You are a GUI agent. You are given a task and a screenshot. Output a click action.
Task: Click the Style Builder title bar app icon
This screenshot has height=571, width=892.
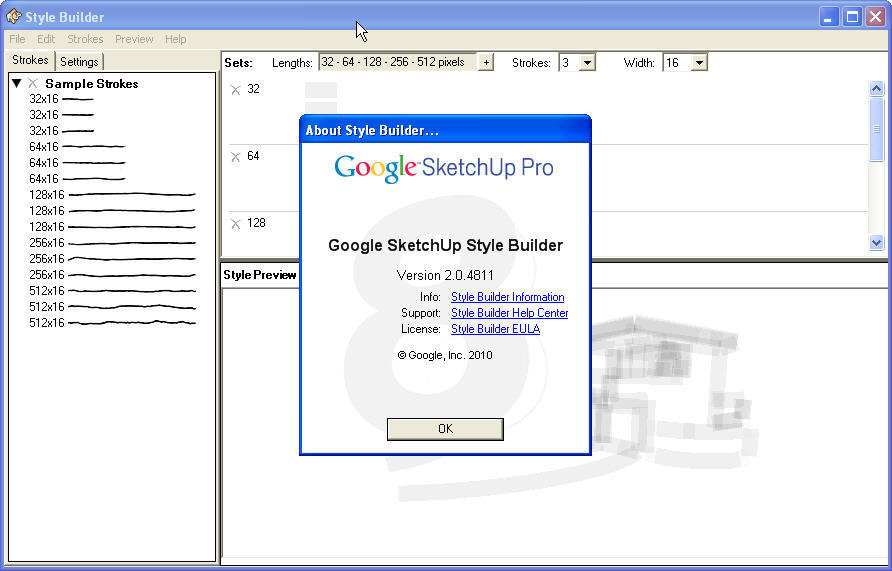tap(14, 16)
